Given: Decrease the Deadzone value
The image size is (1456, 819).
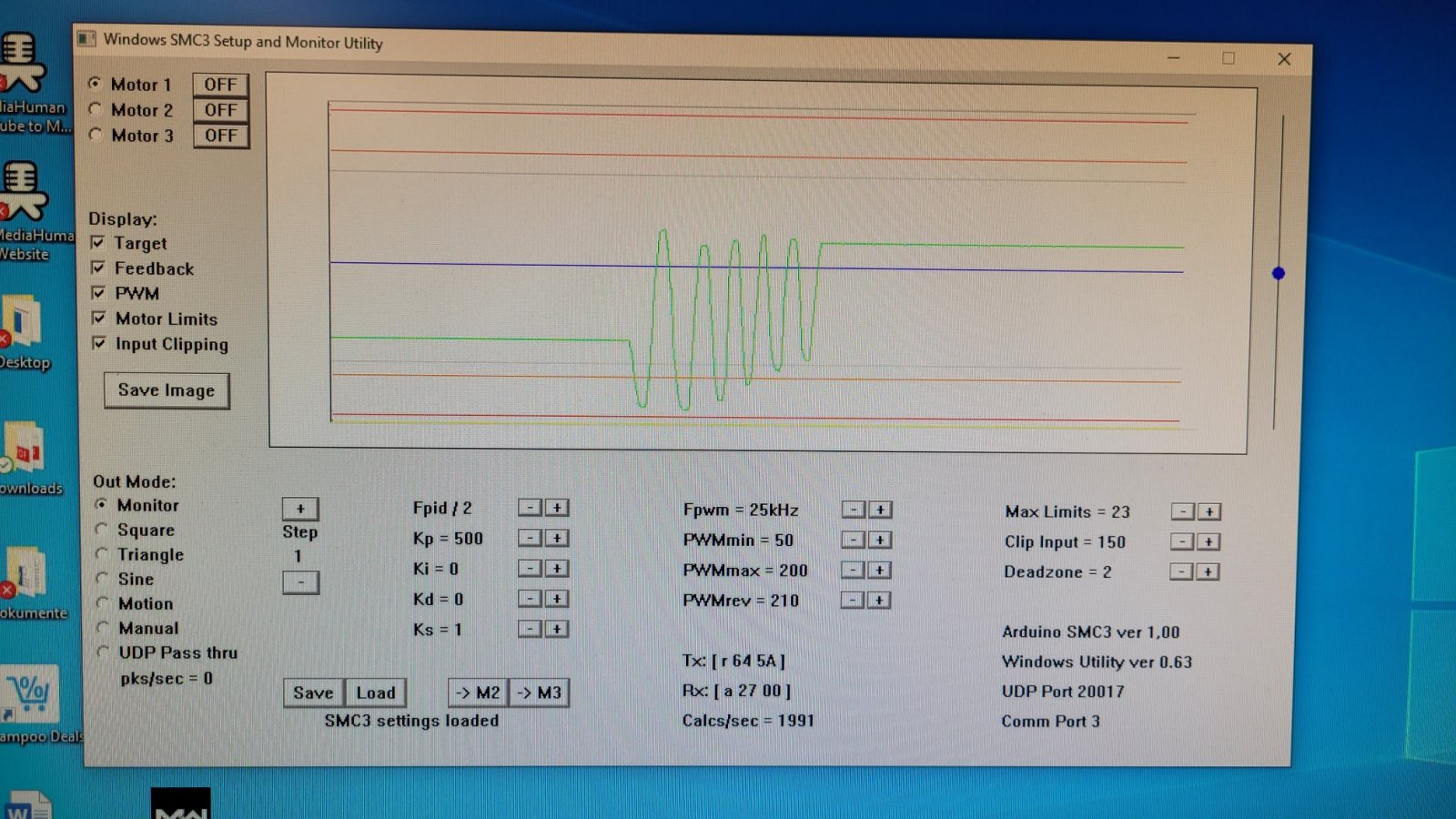Looking at the screenshot, I should click(1181, 571).
